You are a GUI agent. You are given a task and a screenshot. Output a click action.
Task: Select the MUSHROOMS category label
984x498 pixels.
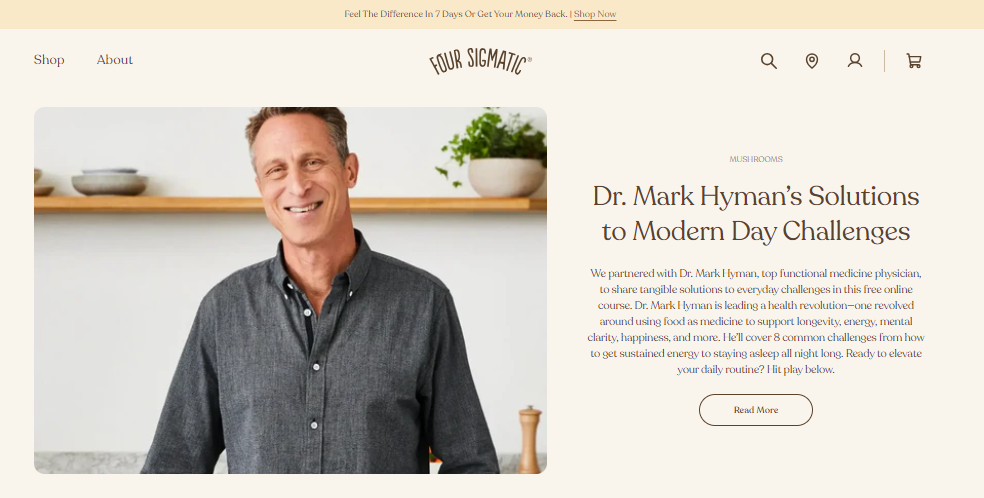coord(756,159)
